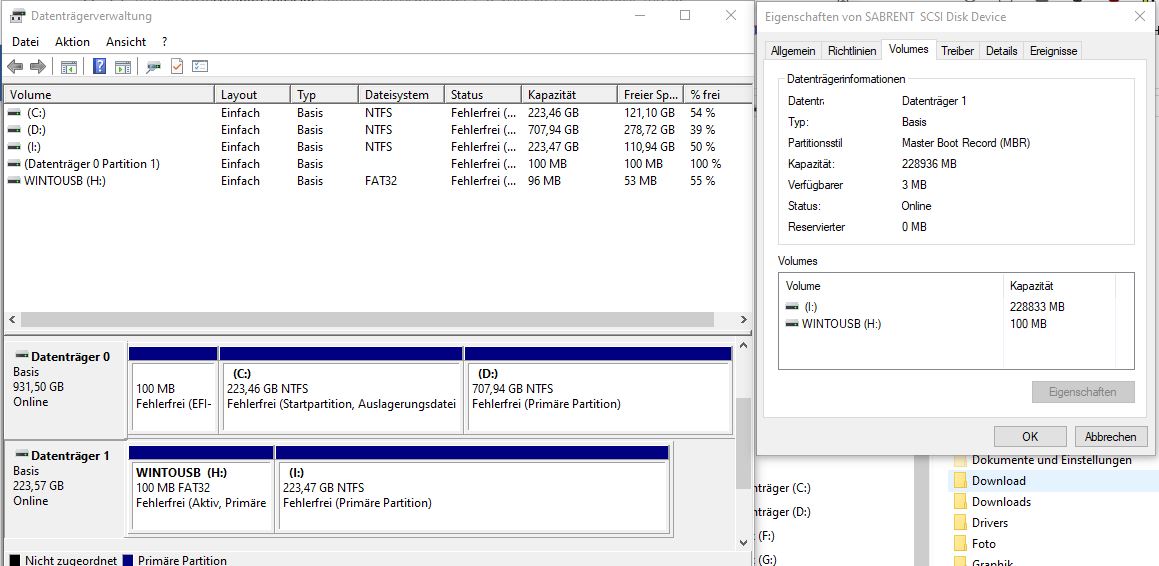
Task: Select the (F:) drive entry in Explorer tree
Action: pyautogui.click(x=766, y=536)
